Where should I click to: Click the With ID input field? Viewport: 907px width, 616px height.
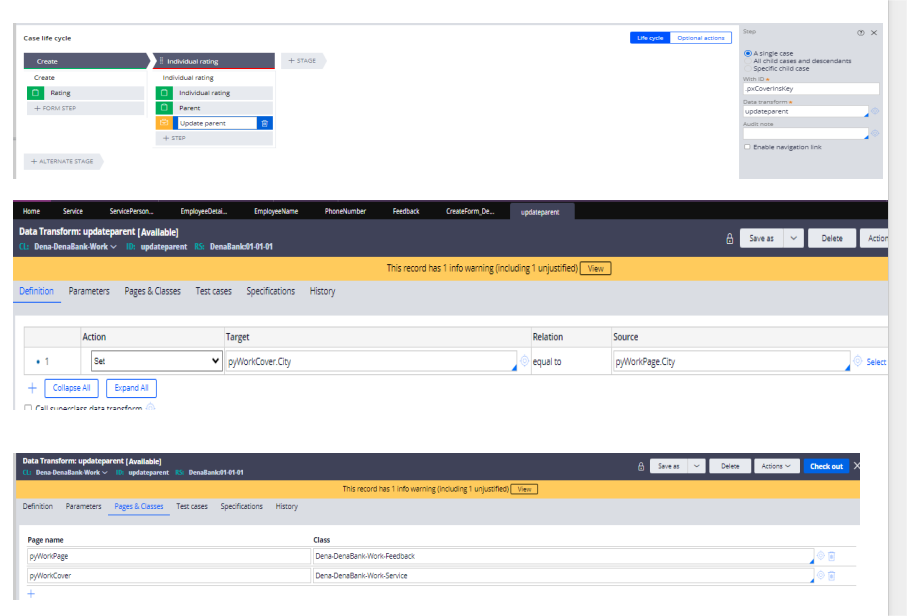tap(811, 89)
